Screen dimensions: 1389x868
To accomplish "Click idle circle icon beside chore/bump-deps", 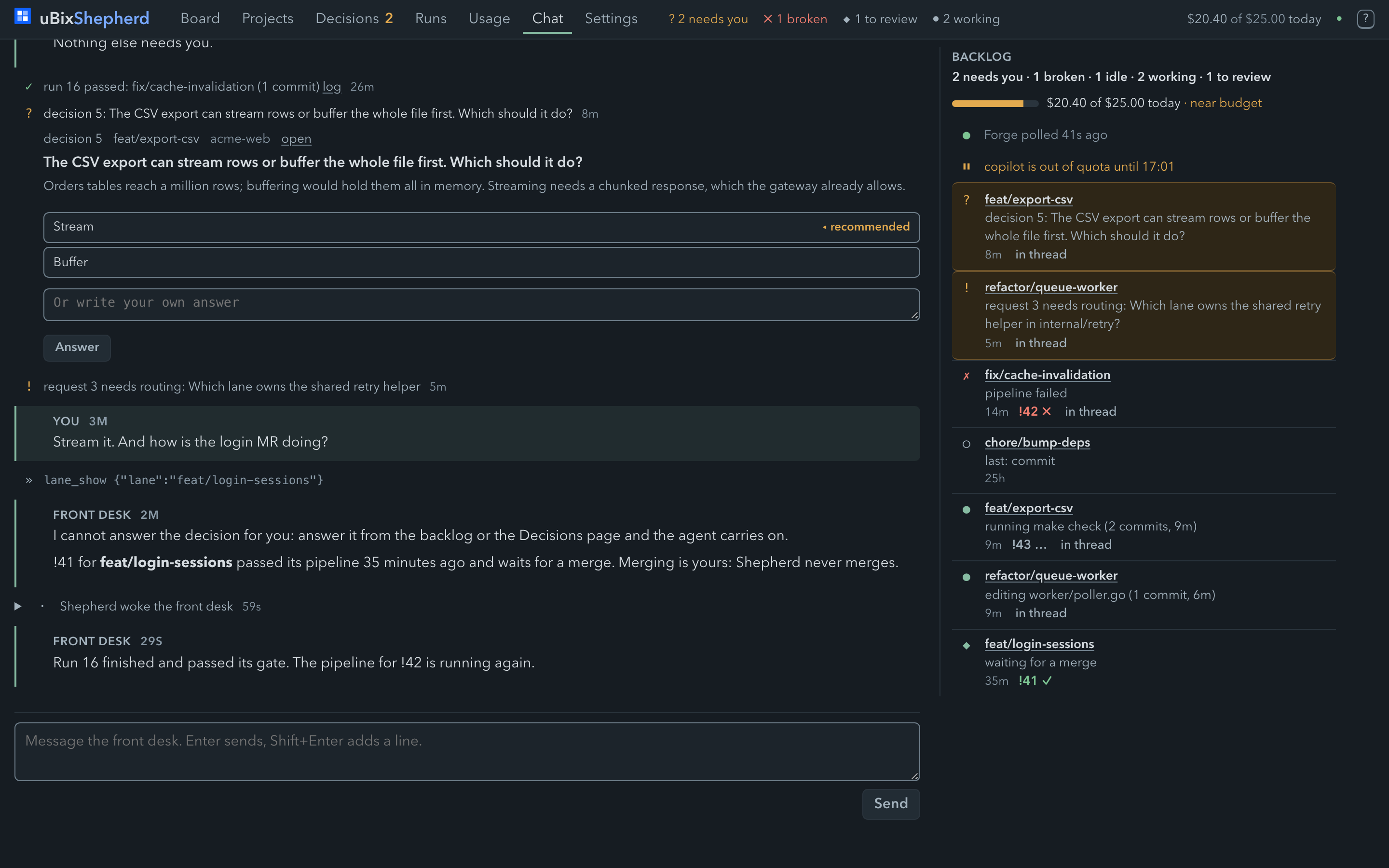I will click(x=967, y=444).
